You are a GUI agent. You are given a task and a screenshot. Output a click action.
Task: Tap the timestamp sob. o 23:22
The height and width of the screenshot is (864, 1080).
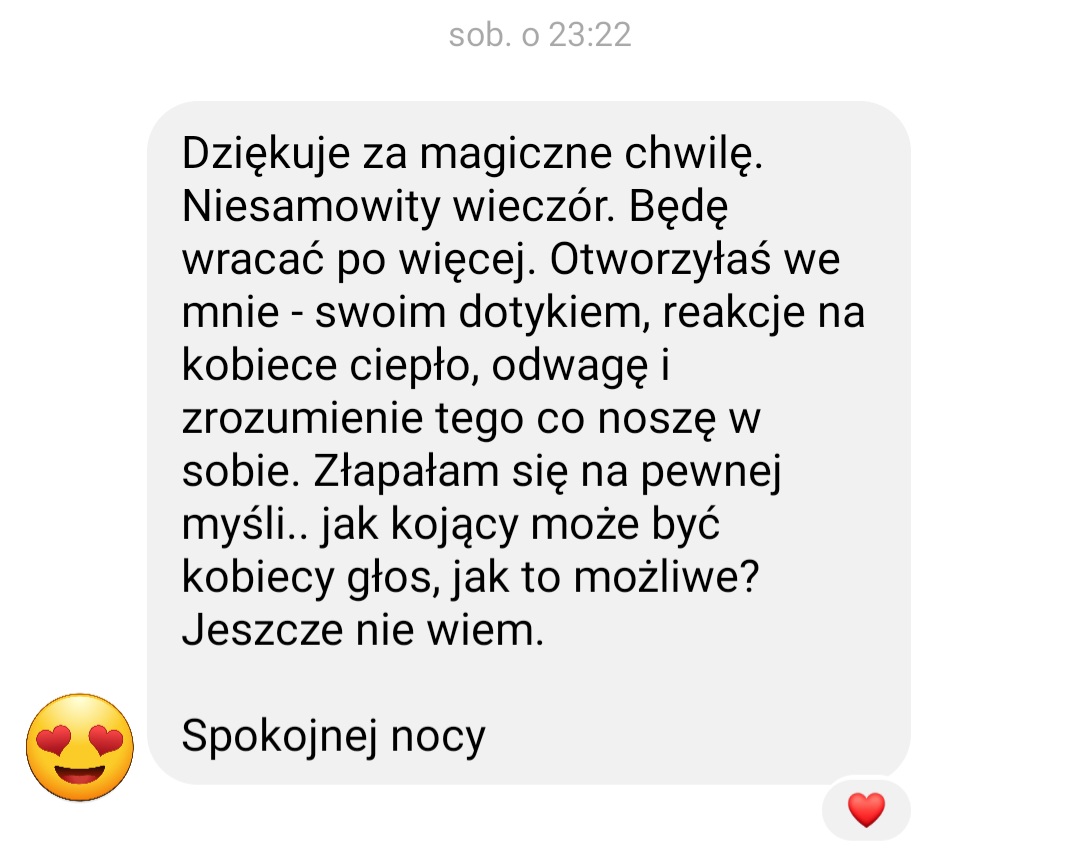[540, 34]
